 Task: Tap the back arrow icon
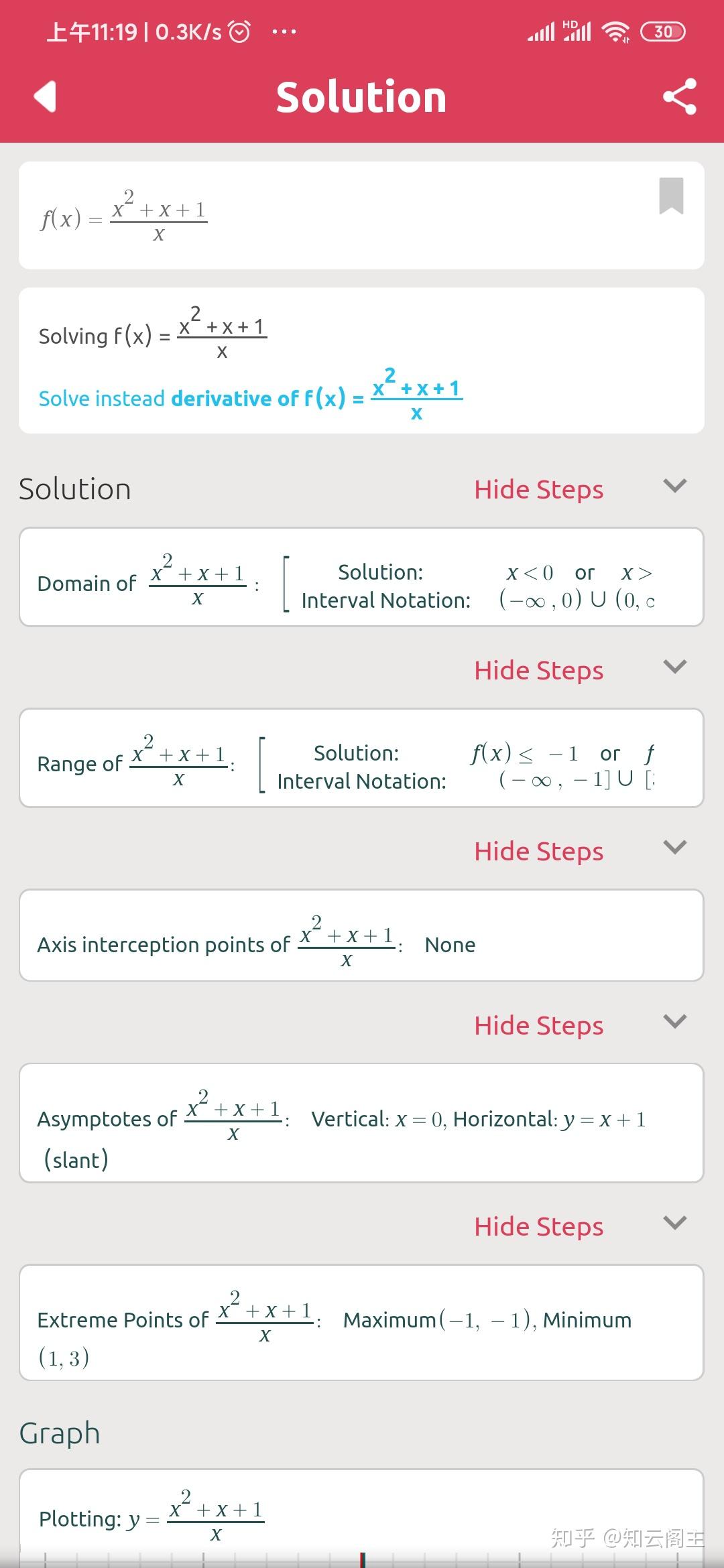point(45,96)
